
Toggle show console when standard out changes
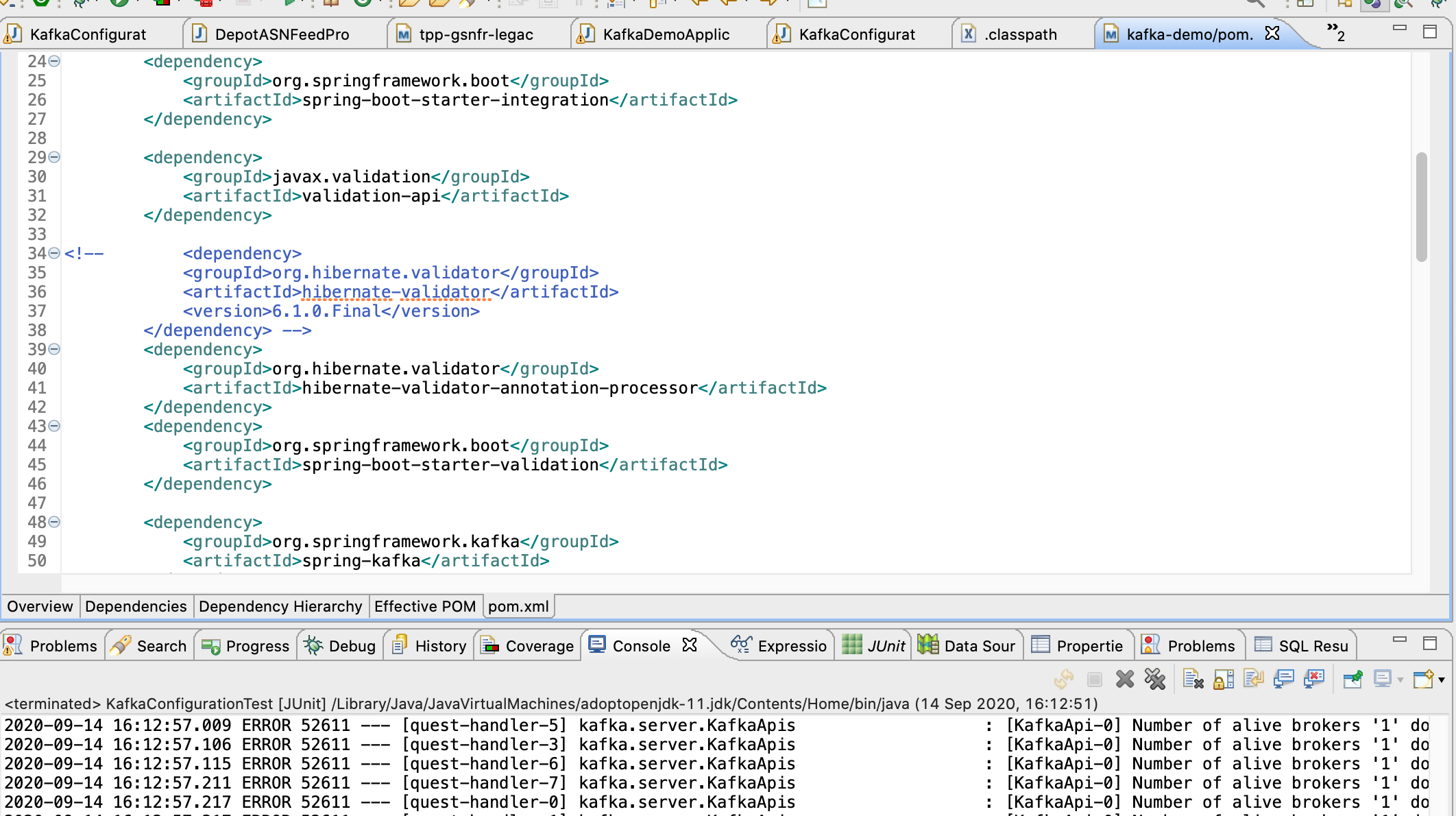pos(1284,680)
